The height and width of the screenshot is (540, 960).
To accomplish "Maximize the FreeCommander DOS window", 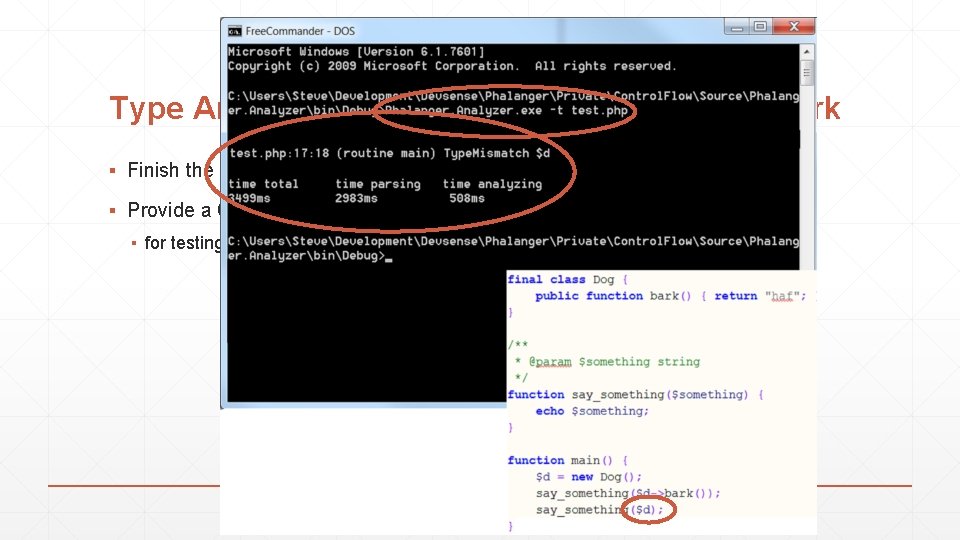I will pyautogui.click(x=760, y=27).
